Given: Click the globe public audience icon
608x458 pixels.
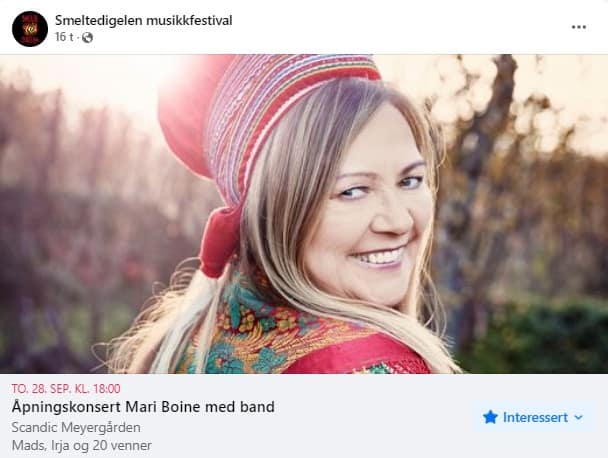Looking at the screenshot, I should tap(87, 38).
